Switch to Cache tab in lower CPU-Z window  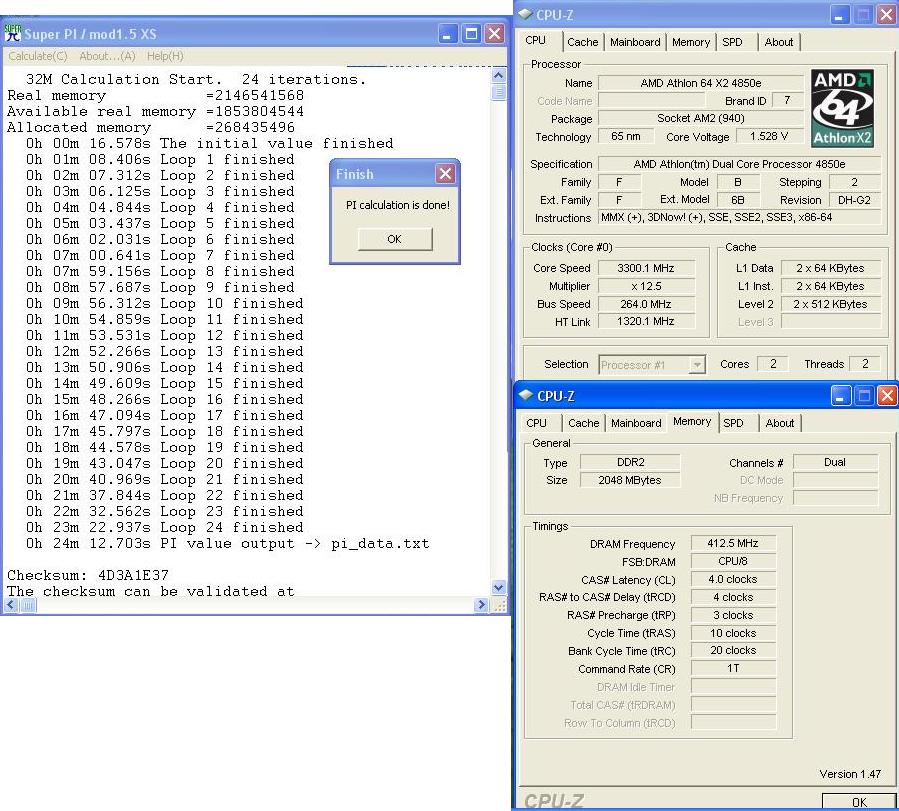click(x=584, y=423)
